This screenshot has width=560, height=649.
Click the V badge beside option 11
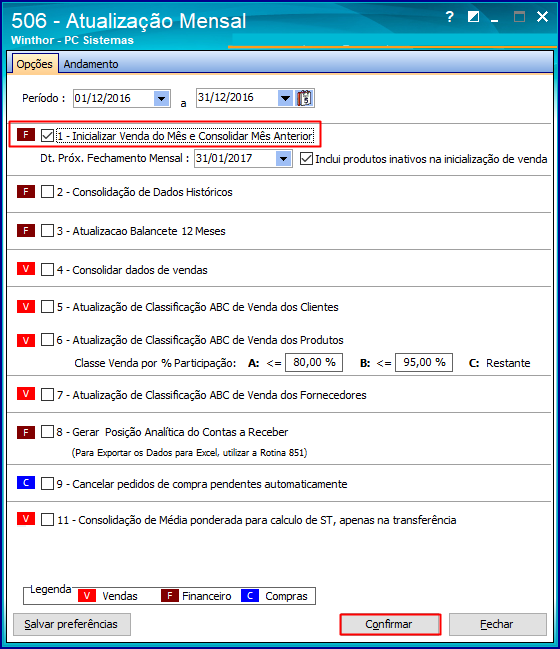coord(26,519)
